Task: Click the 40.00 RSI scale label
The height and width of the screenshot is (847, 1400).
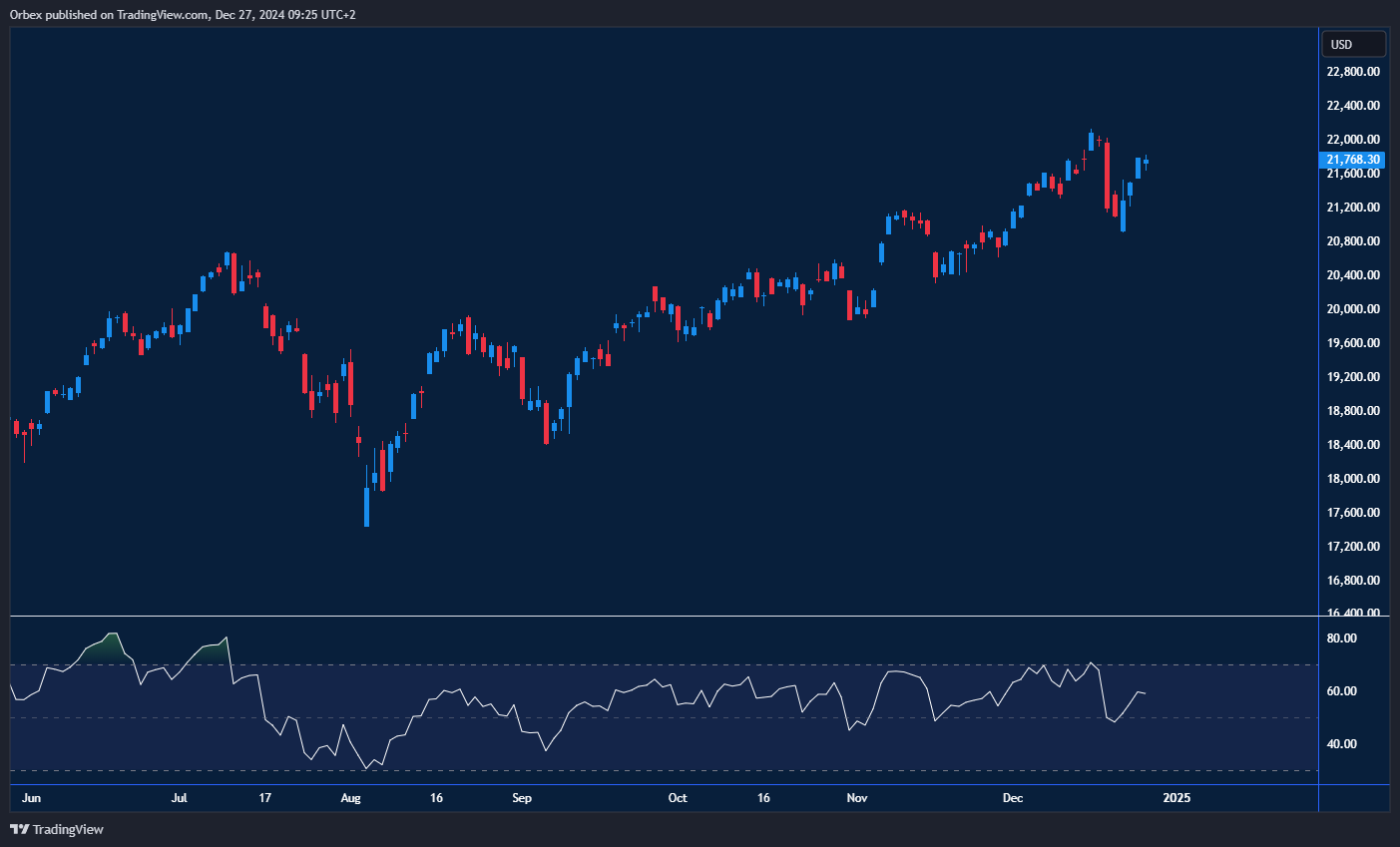Action: (1342, 744)
